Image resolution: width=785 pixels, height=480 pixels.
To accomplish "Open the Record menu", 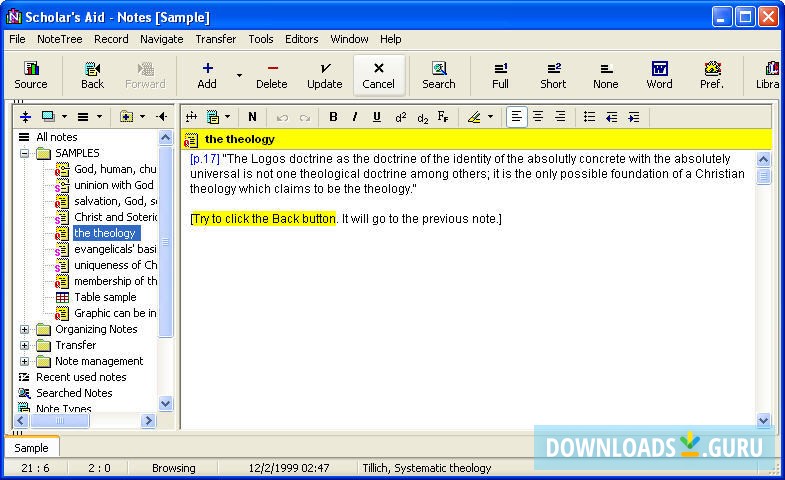I will tap(111, 39).
